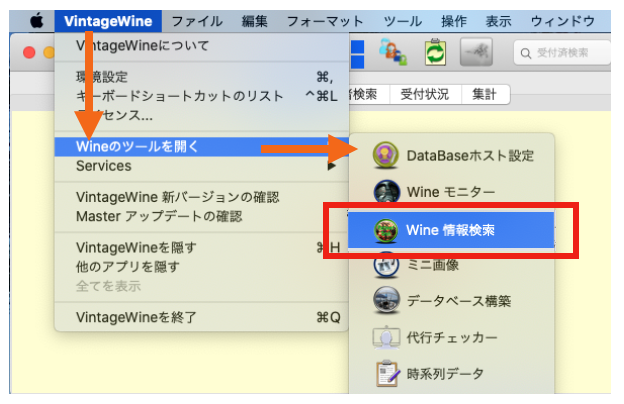Click the DataBaseホスト設定 icon in submenu

point(386,155)
